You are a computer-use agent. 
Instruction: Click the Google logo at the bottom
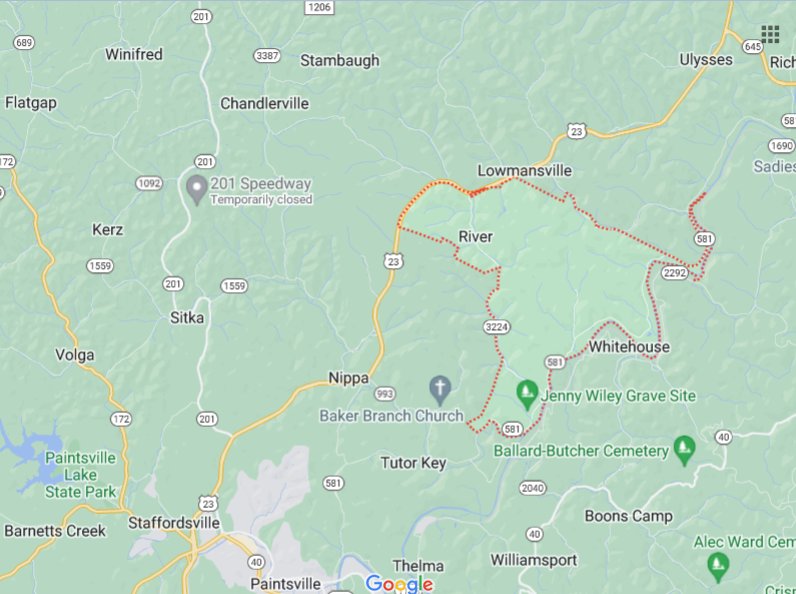tap(400, 584)
